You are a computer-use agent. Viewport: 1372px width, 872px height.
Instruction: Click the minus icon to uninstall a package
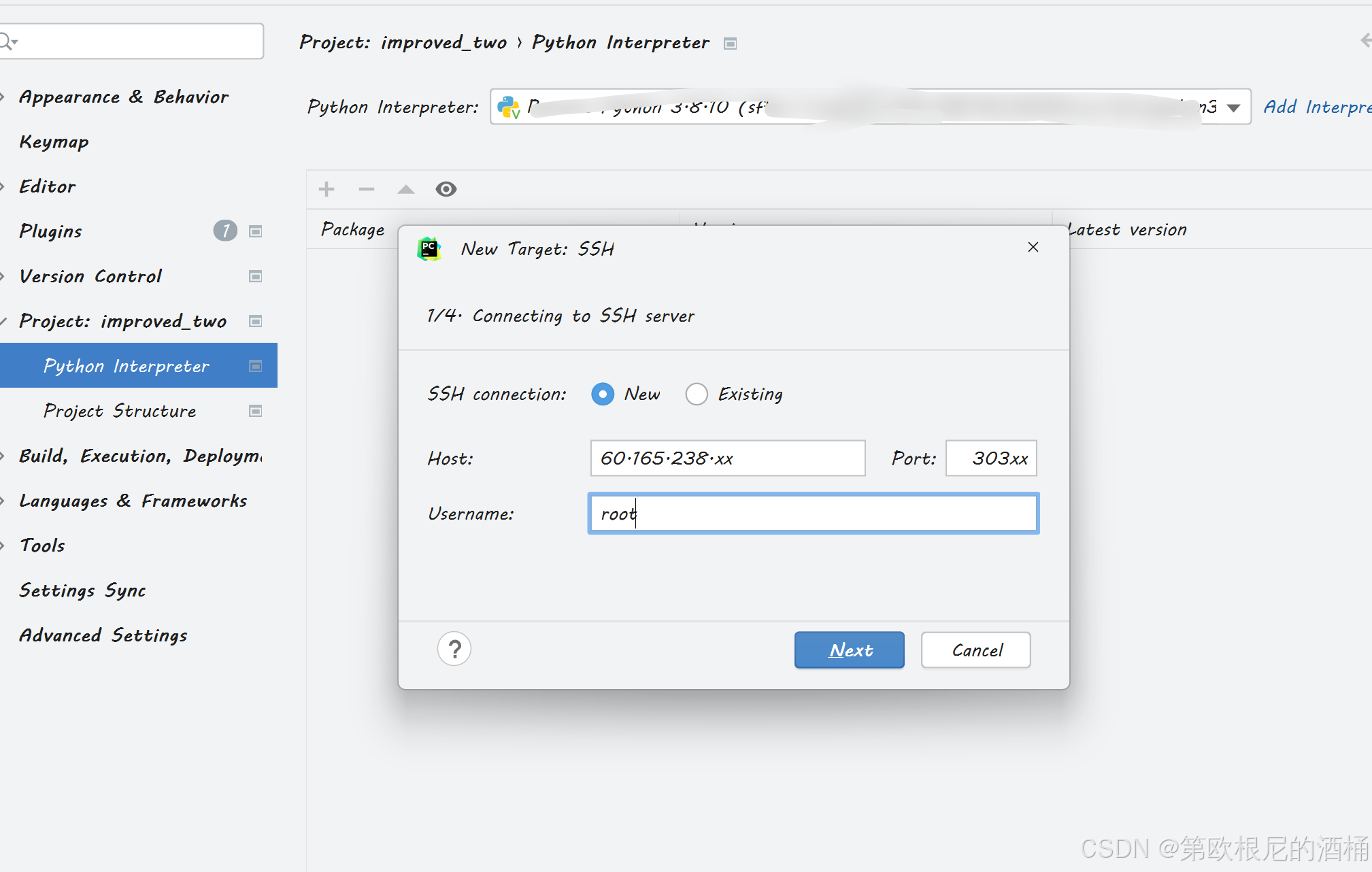[367, 189]
